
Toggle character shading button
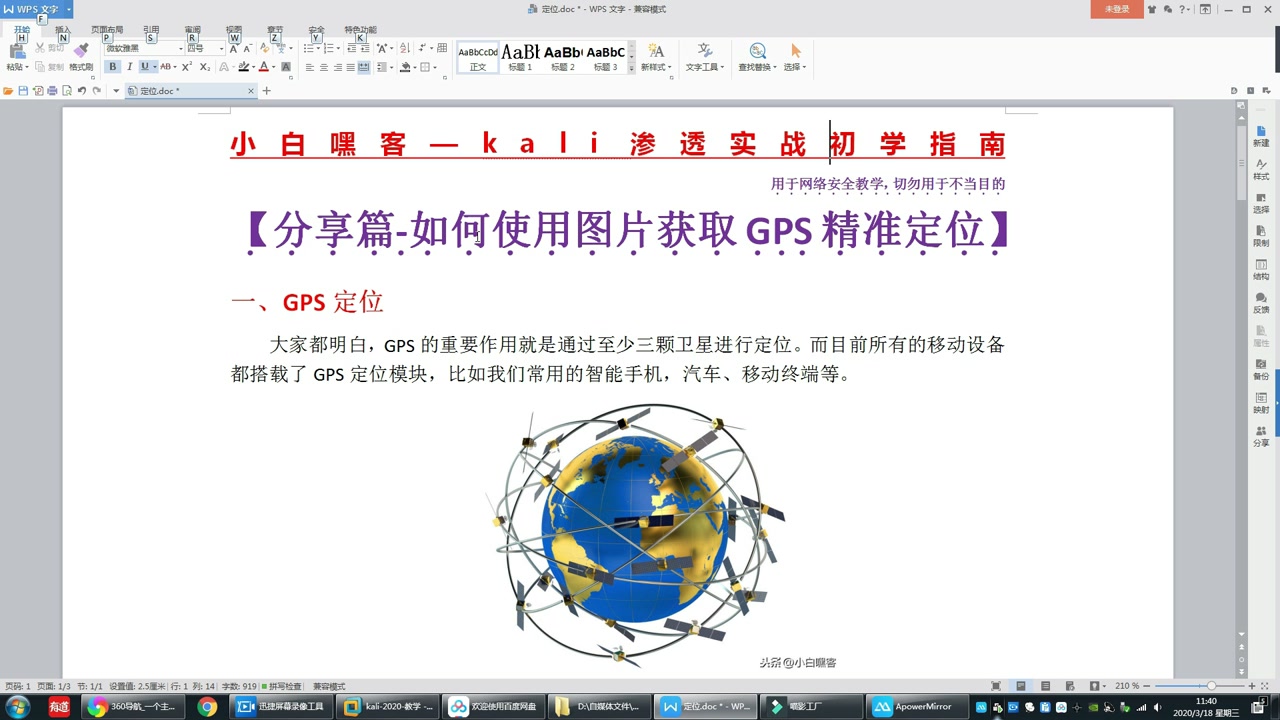click(286, 67)
